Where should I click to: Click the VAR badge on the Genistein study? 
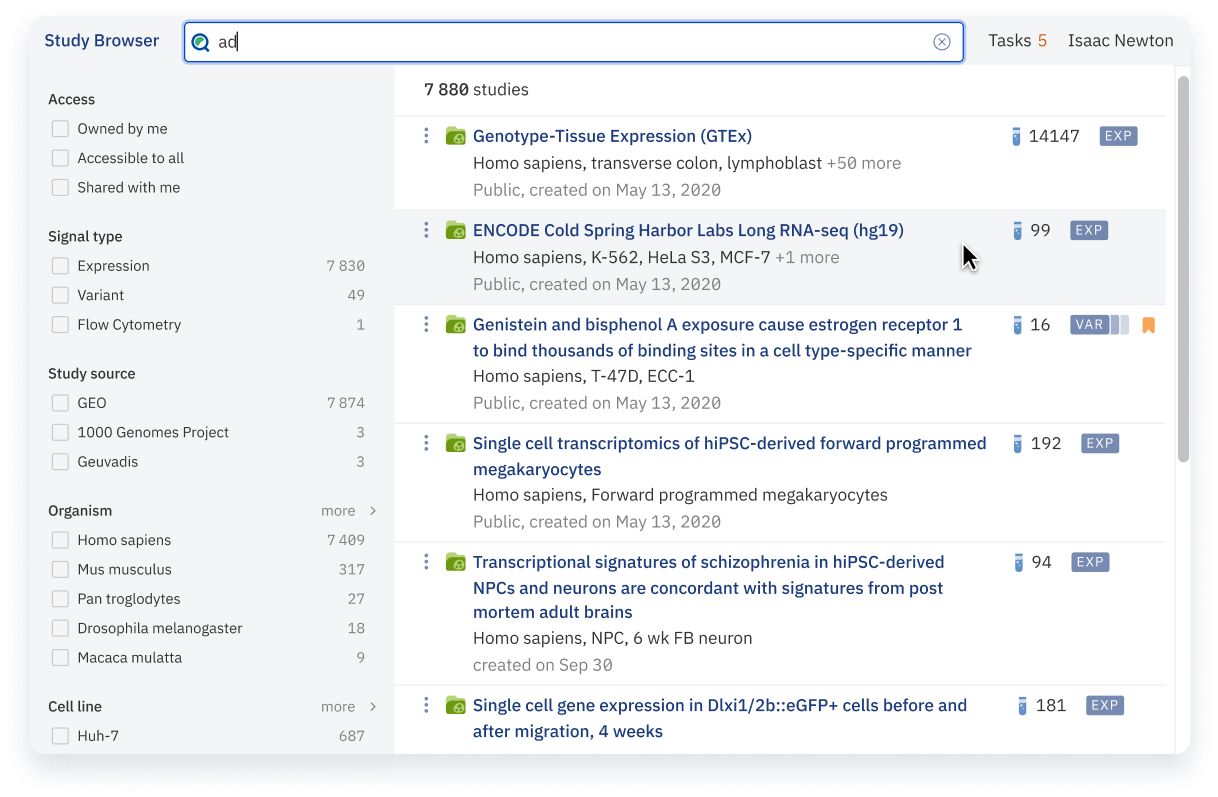(x=1089, y=325)
